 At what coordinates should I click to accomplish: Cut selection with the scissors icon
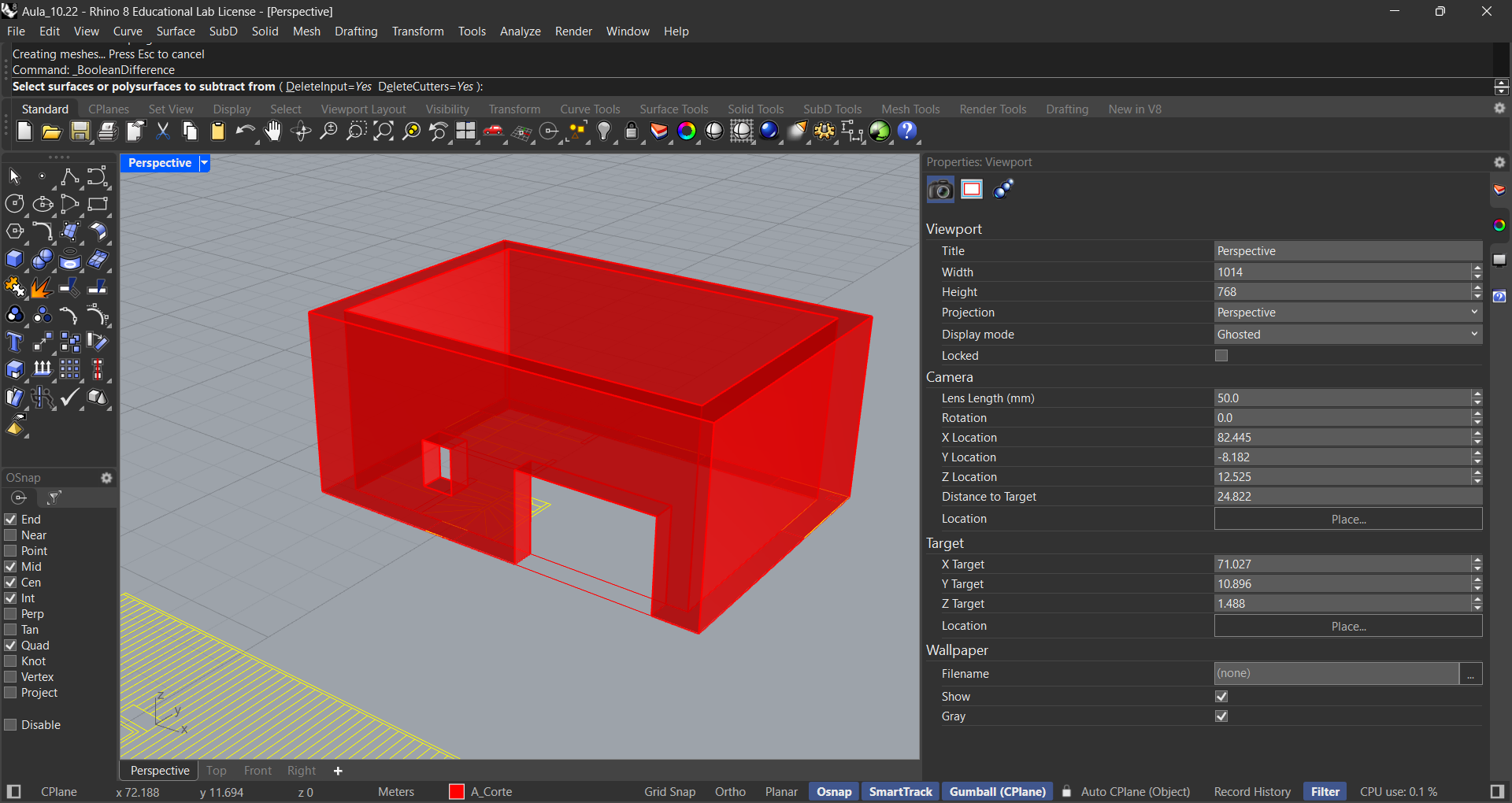[x=163, y=131]
